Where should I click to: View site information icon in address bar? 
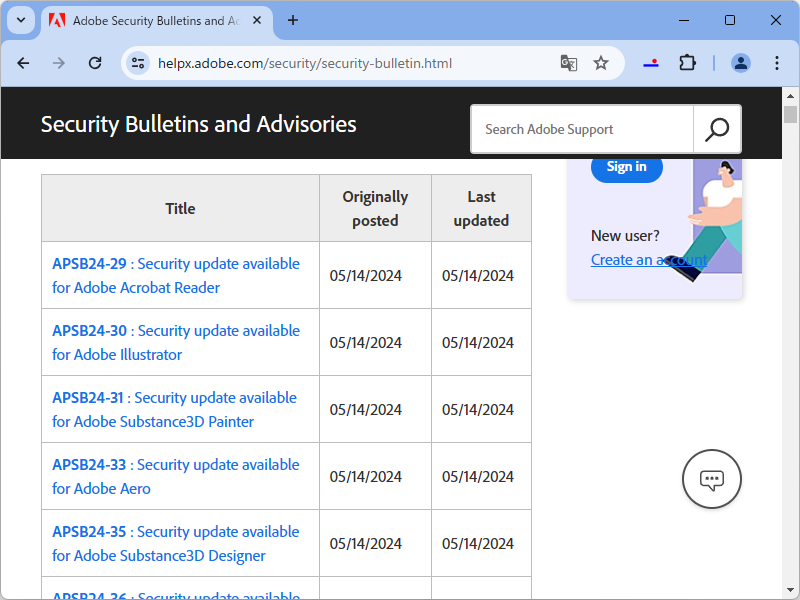click(x=138, y=63)
